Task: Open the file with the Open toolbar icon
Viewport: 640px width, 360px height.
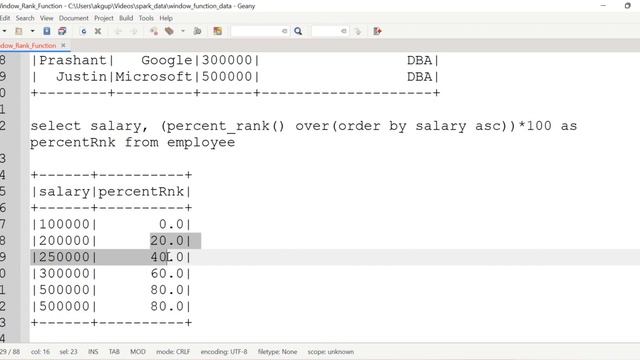Action: (19, 31)
